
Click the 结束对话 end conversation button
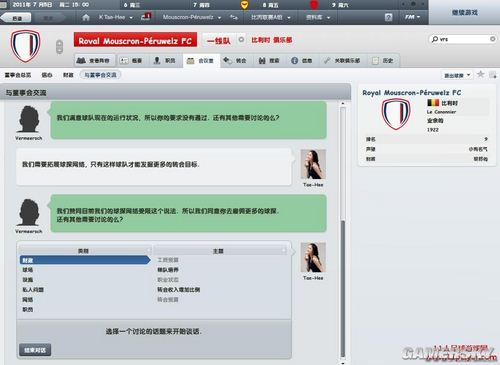(x=35, y=350)
